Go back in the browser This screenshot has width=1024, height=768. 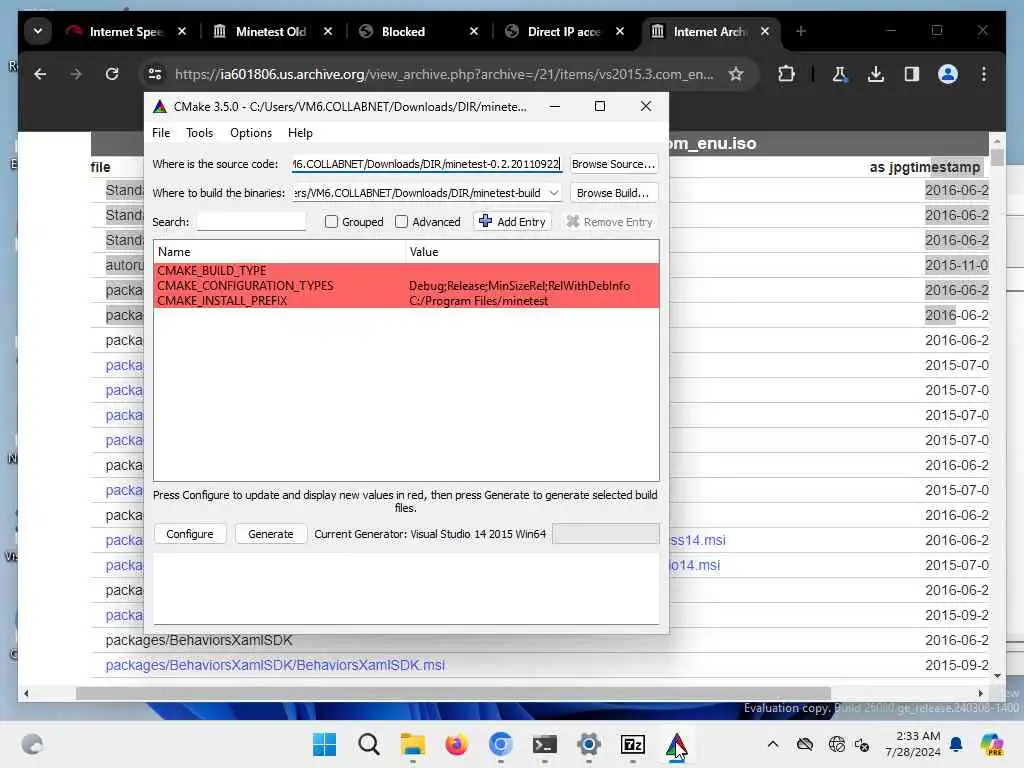[x=40, y=74]
